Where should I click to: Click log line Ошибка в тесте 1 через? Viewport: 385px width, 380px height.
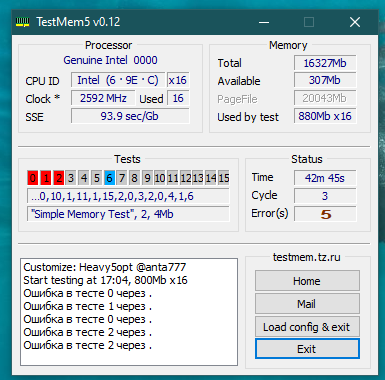[88, 306]
